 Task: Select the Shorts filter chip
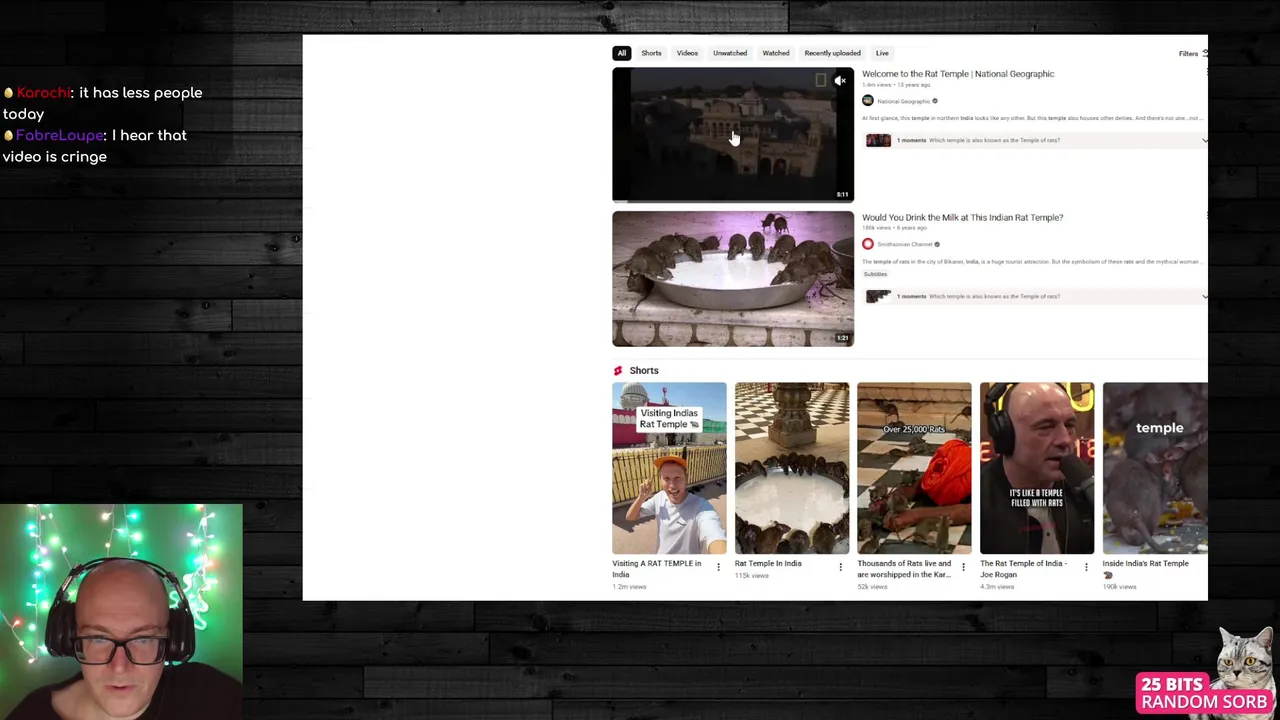click(651, 53)
